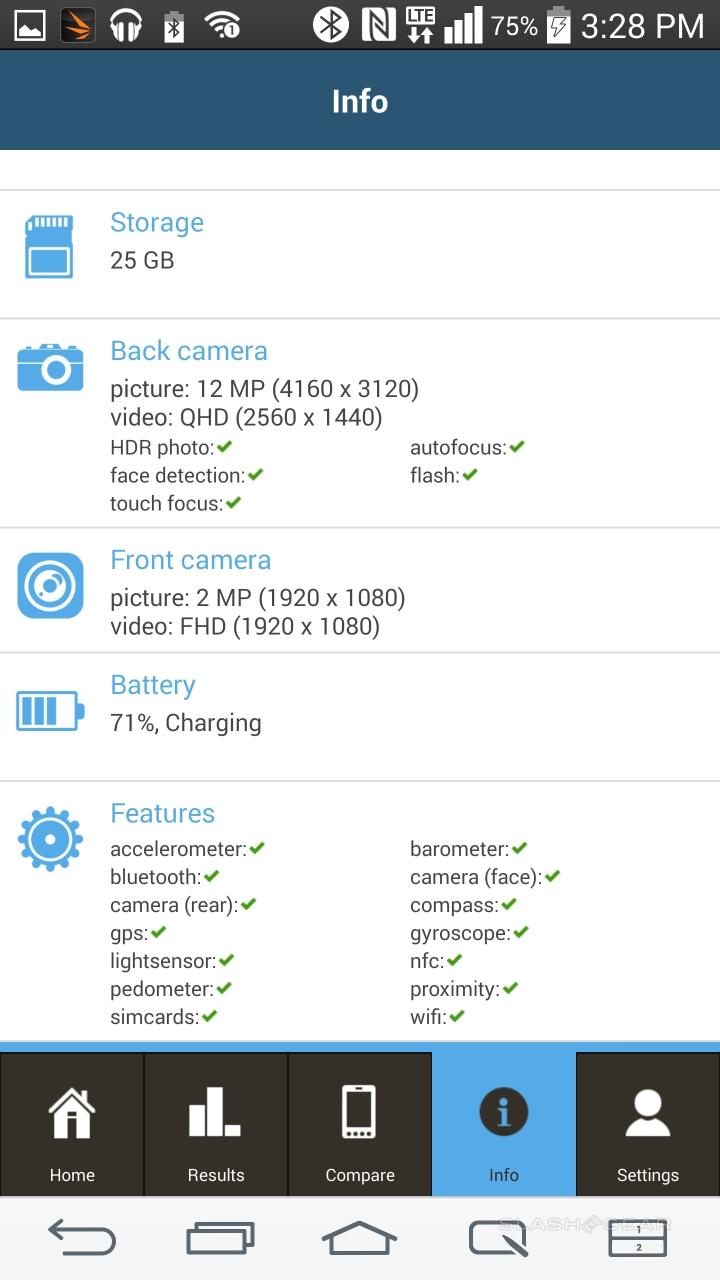Tap the Back camera icon

[x=50, y=368]
